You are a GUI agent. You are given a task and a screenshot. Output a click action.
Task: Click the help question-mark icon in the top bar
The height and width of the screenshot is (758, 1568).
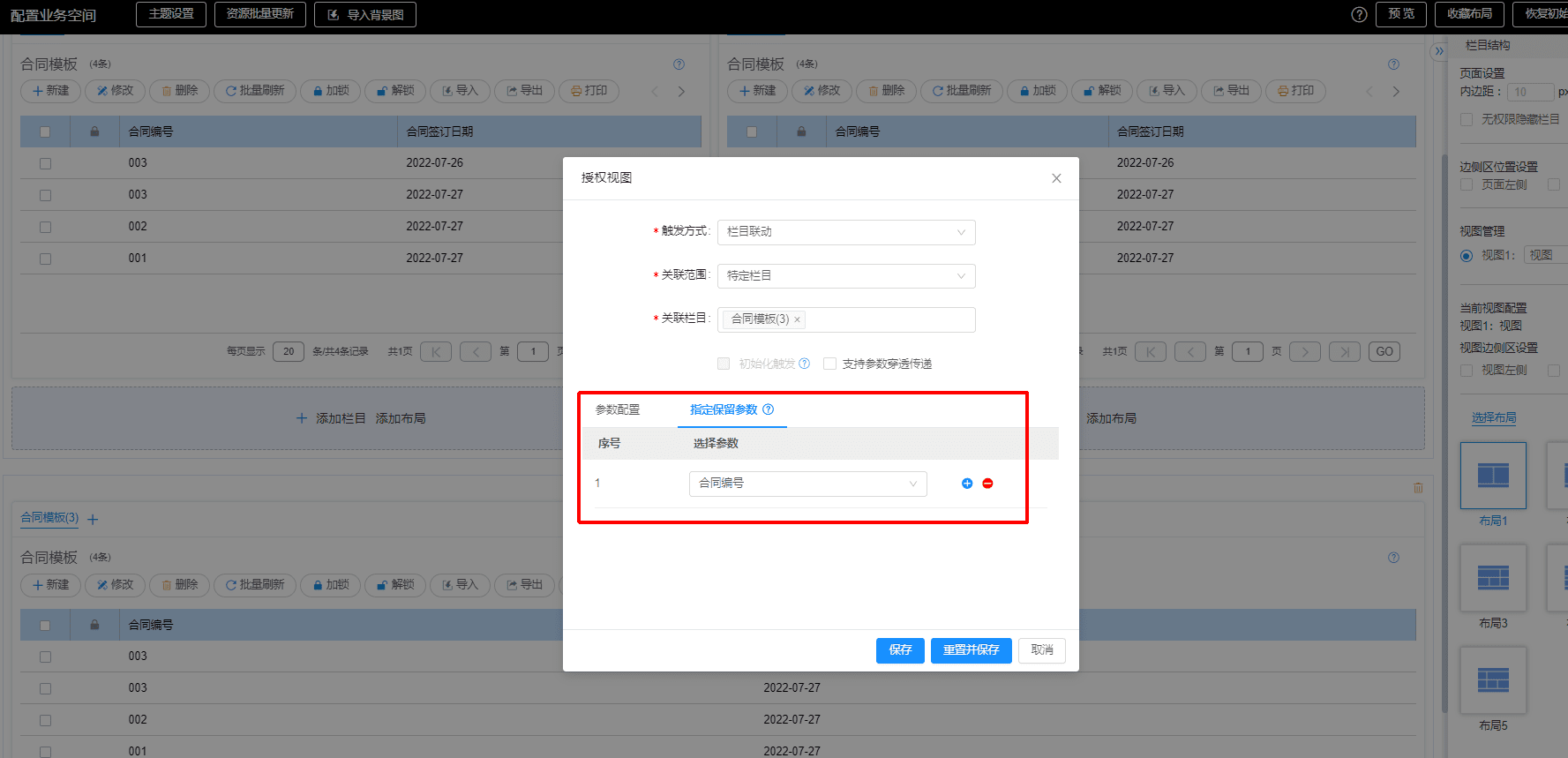pos(1359,14)
